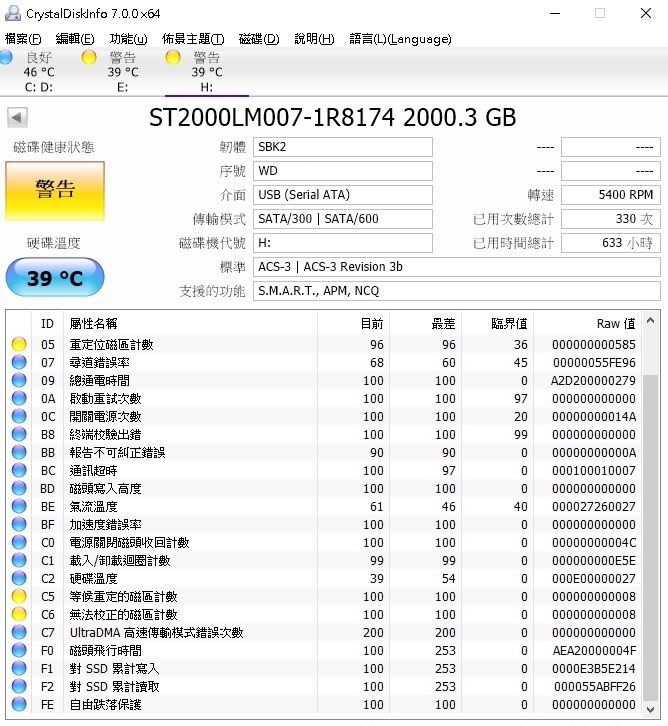The width and height of the screenshot is (668, 726).
Task: Click the power on hours 633 小時
Action: tap(611, 243)
